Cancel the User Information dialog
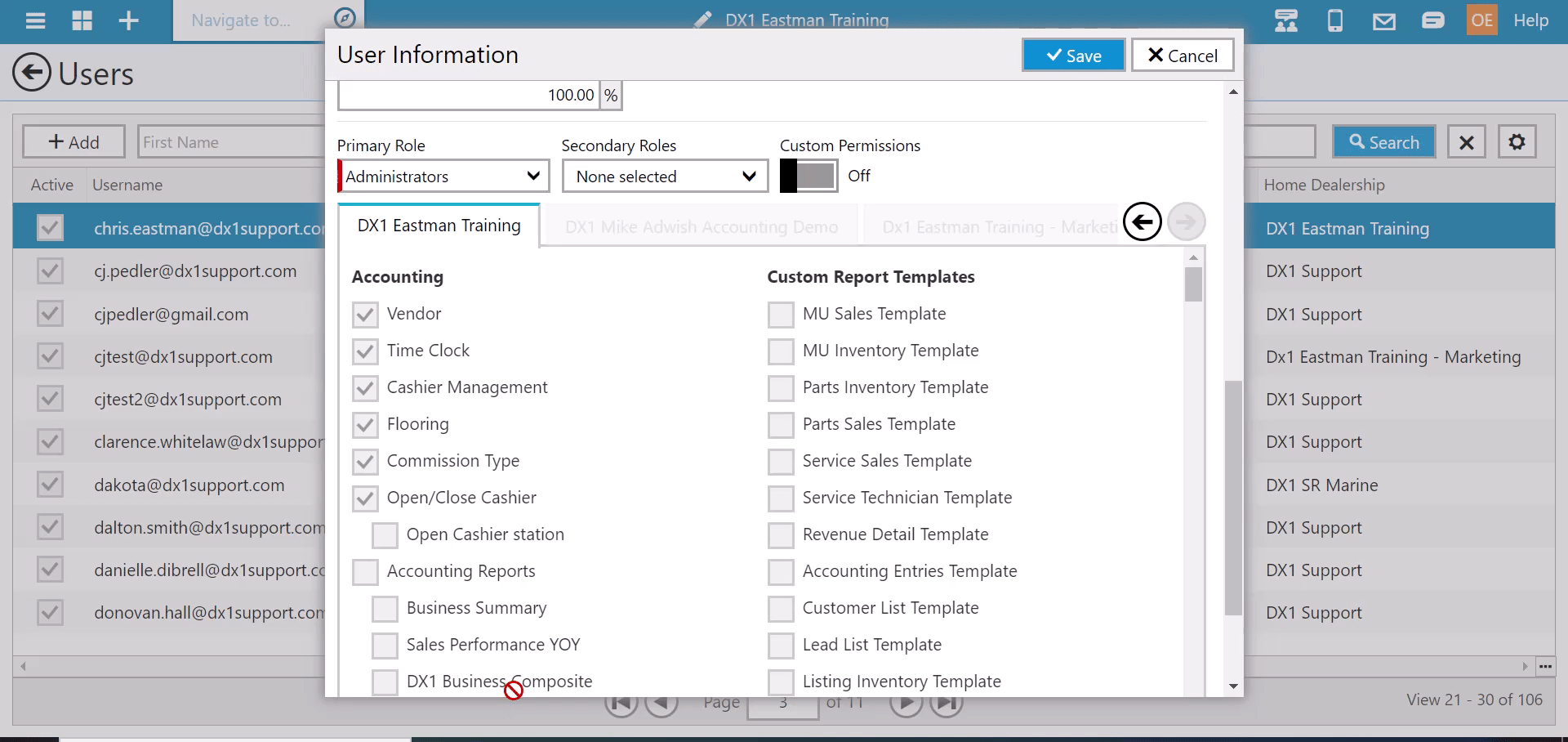 (1182, 56)
